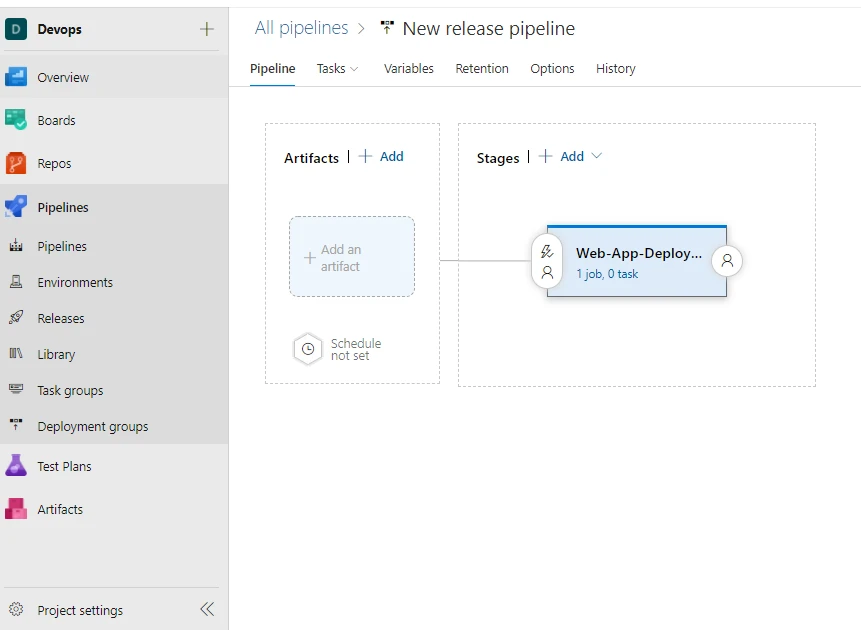Open the Add dropdown next to Stages

(593, 156)
